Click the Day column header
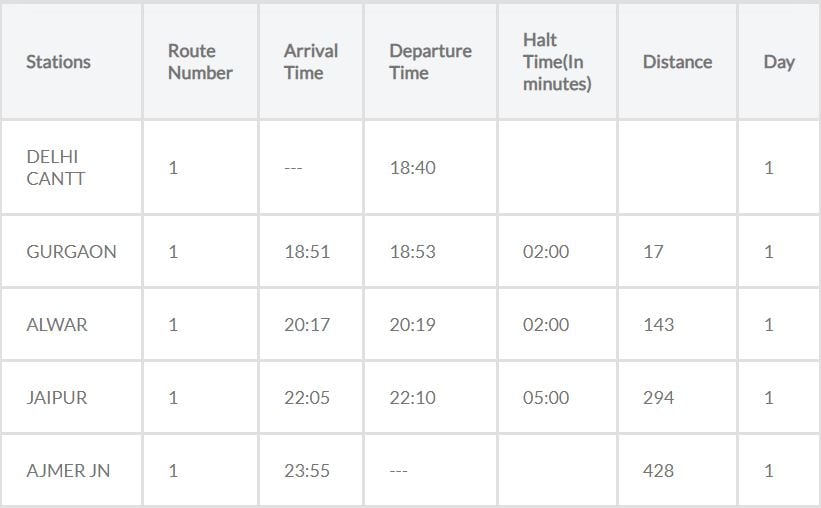The width and height of the screenshot is (821, 508). click(779, 62)
